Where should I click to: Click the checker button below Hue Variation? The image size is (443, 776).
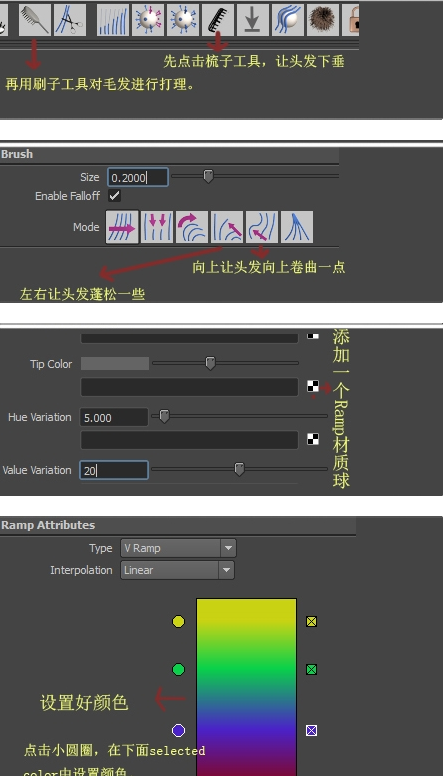pyautogui.click(x=313, y=439)
